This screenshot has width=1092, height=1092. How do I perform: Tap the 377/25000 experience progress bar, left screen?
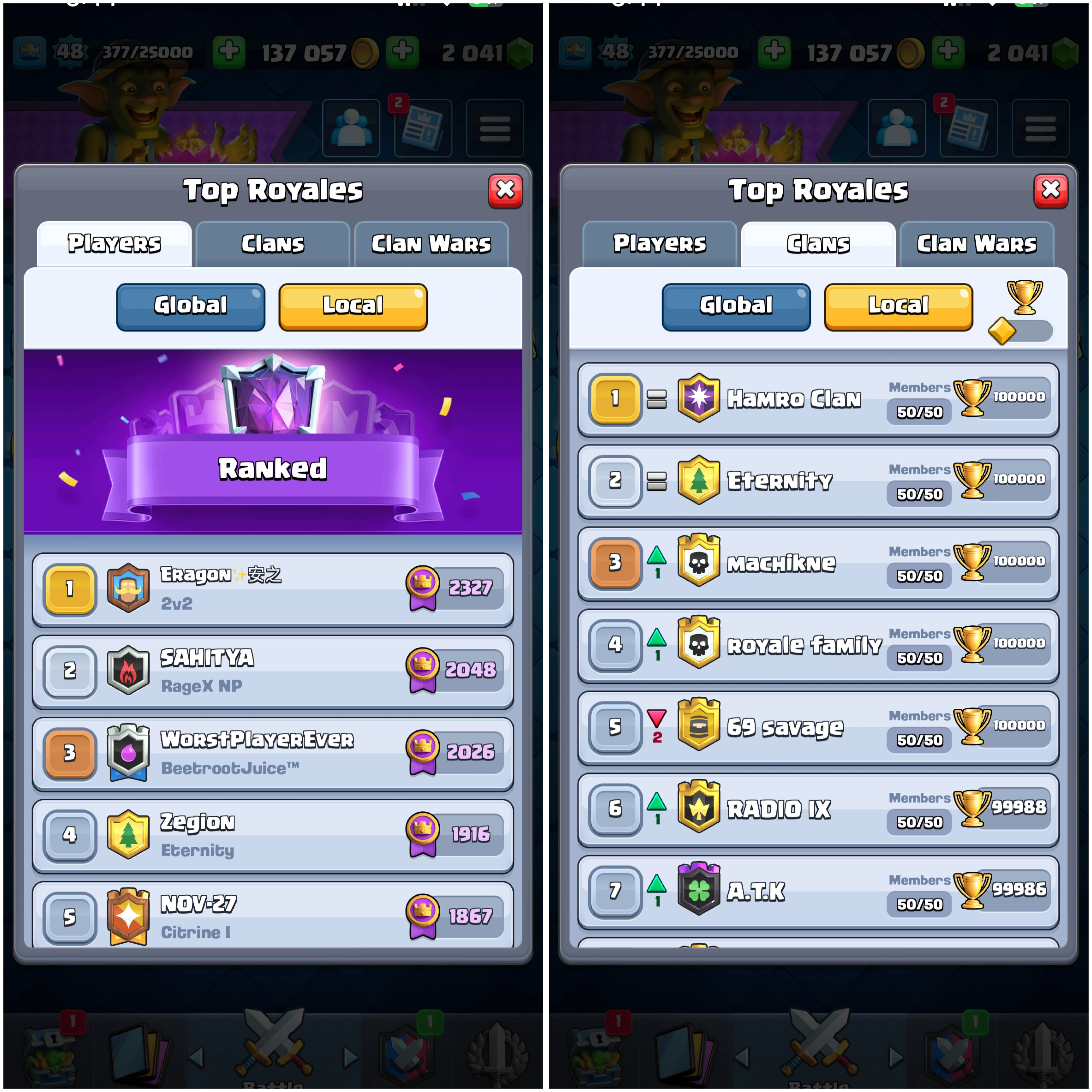(x=147, y=53)
